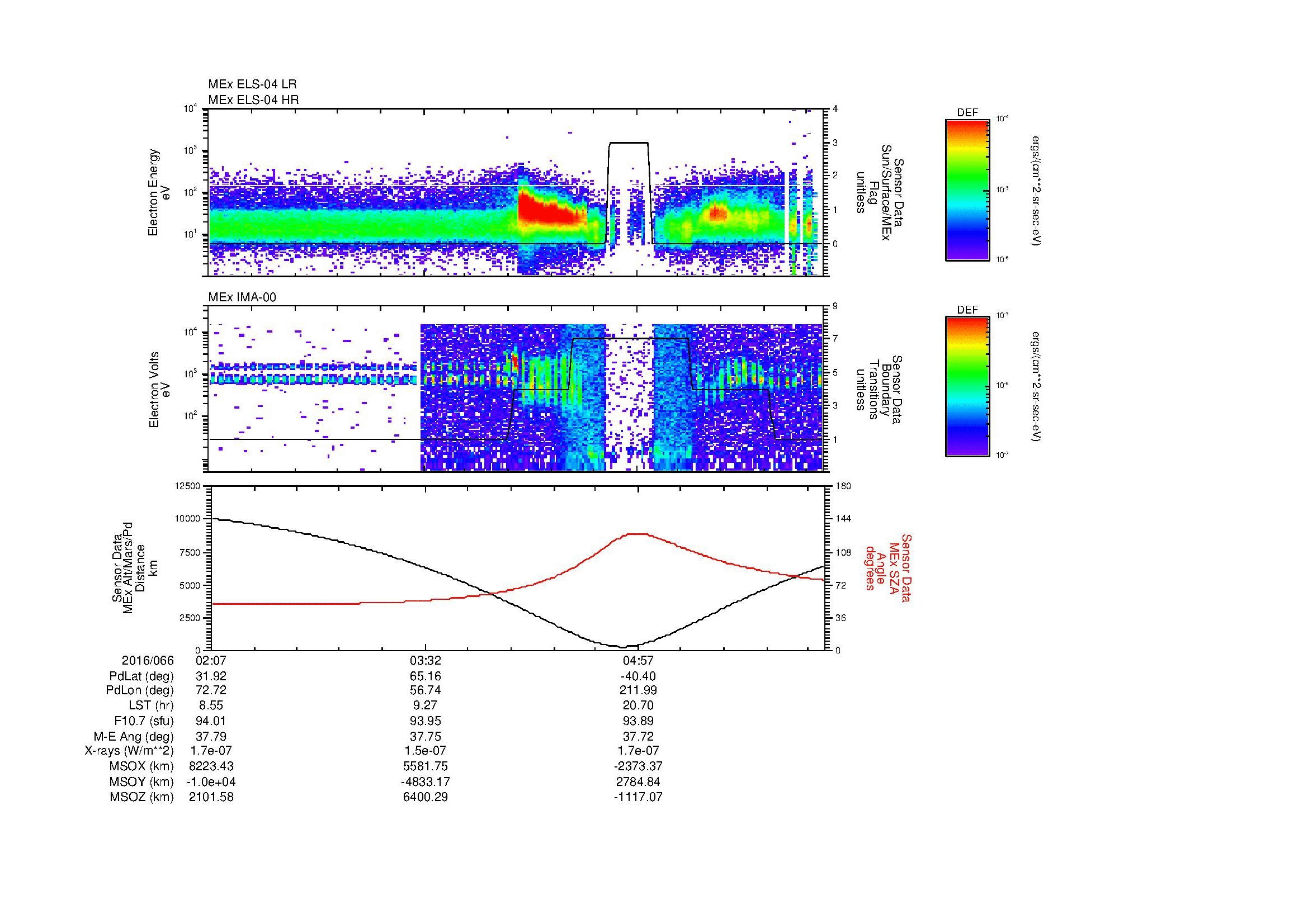Viewport: 1308px width, 924px height.
Task: Click the 'Electron Volts eV' axis label
Action: [159, 390]
